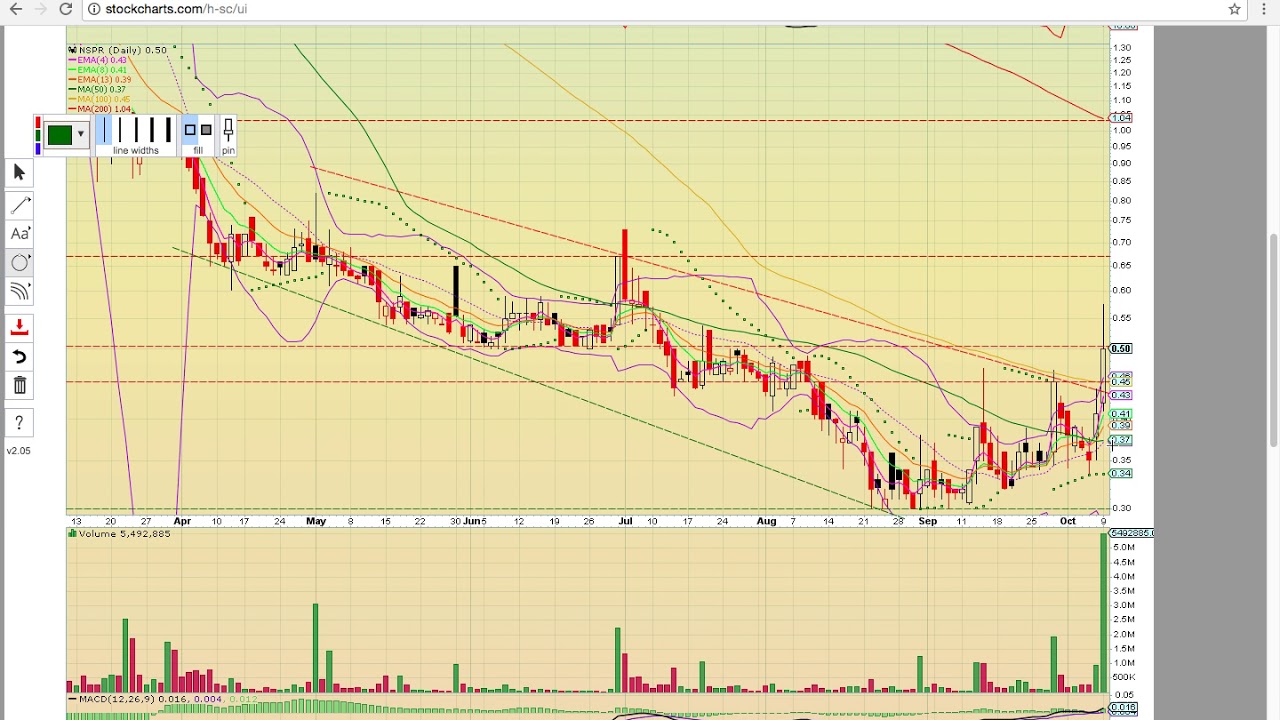Click the MA(200) 1.04 legend entry
The width and height of the screenshot is (1280, 720).
coord(100,110)
